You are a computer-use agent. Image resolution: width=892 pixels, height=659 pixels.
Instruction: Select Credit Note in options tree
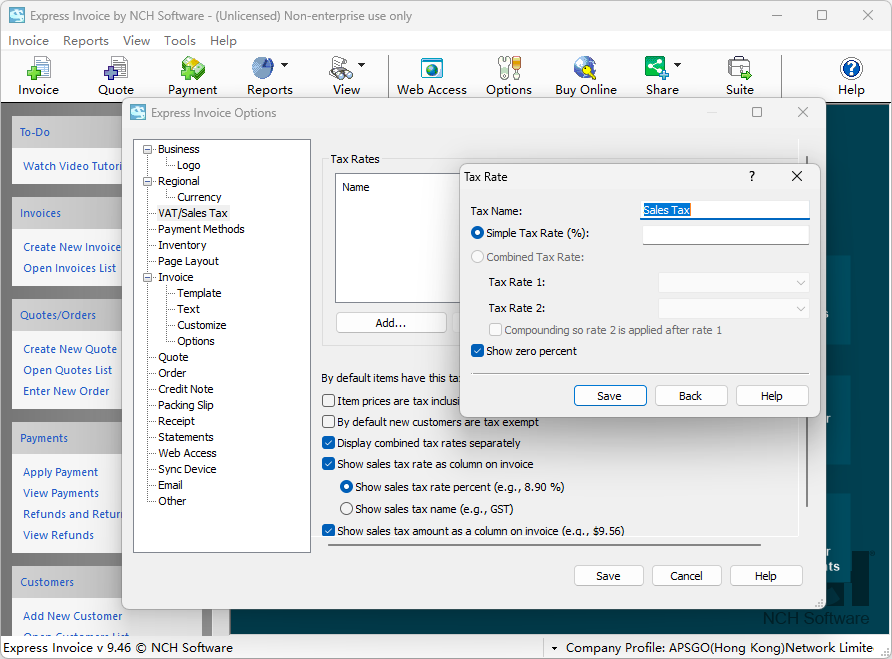tap(186, 389)
